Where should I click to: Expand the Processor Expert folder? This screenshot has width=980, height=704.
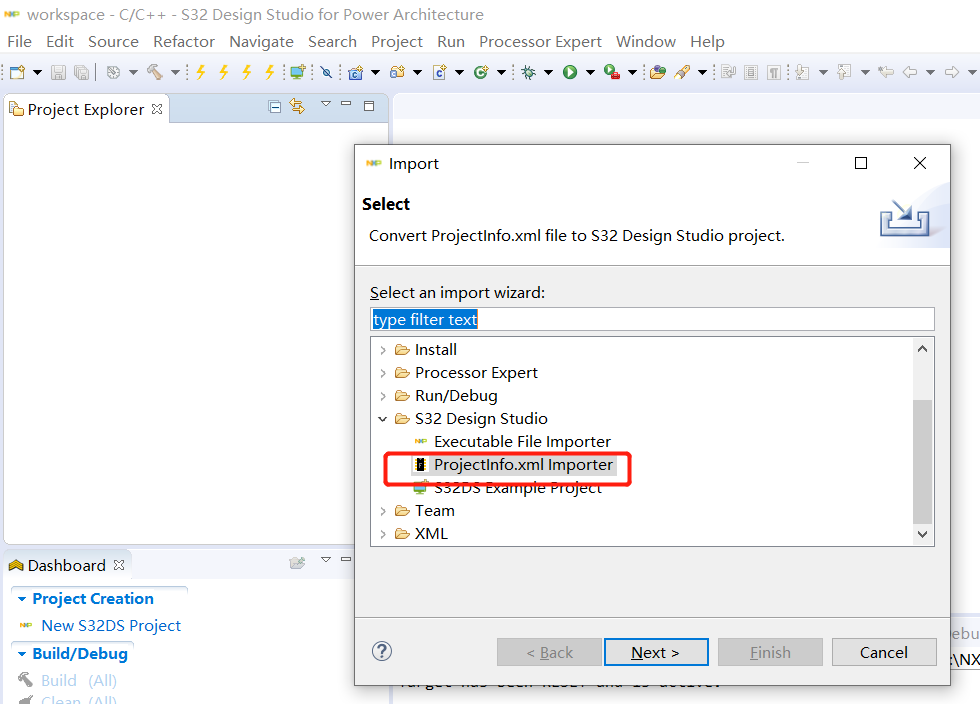coord(383,373)
